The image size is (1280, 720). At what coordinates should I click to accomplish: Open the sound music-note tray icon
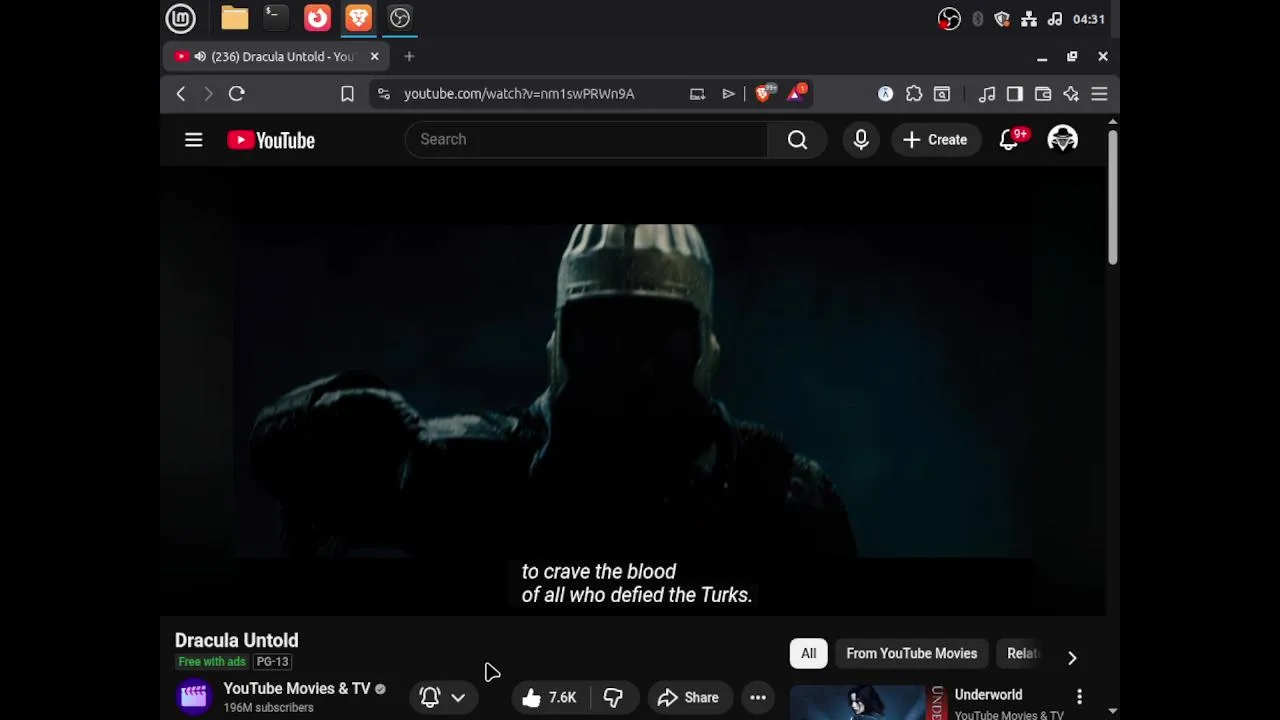point(1054,19)
